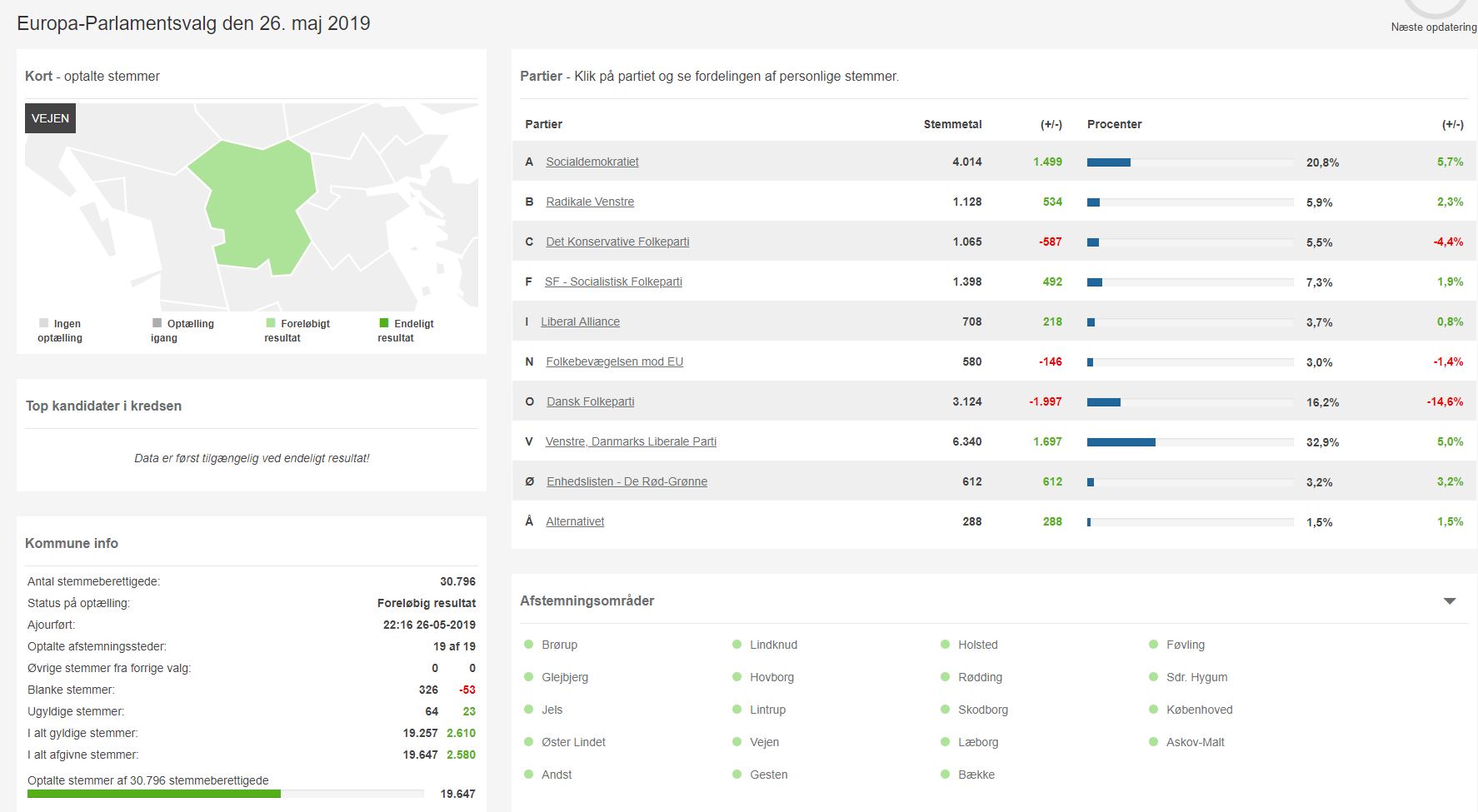1478x812 pixels.
Task: Select Sdr. Hygum voting area
Action: [x=1196, y=677]
